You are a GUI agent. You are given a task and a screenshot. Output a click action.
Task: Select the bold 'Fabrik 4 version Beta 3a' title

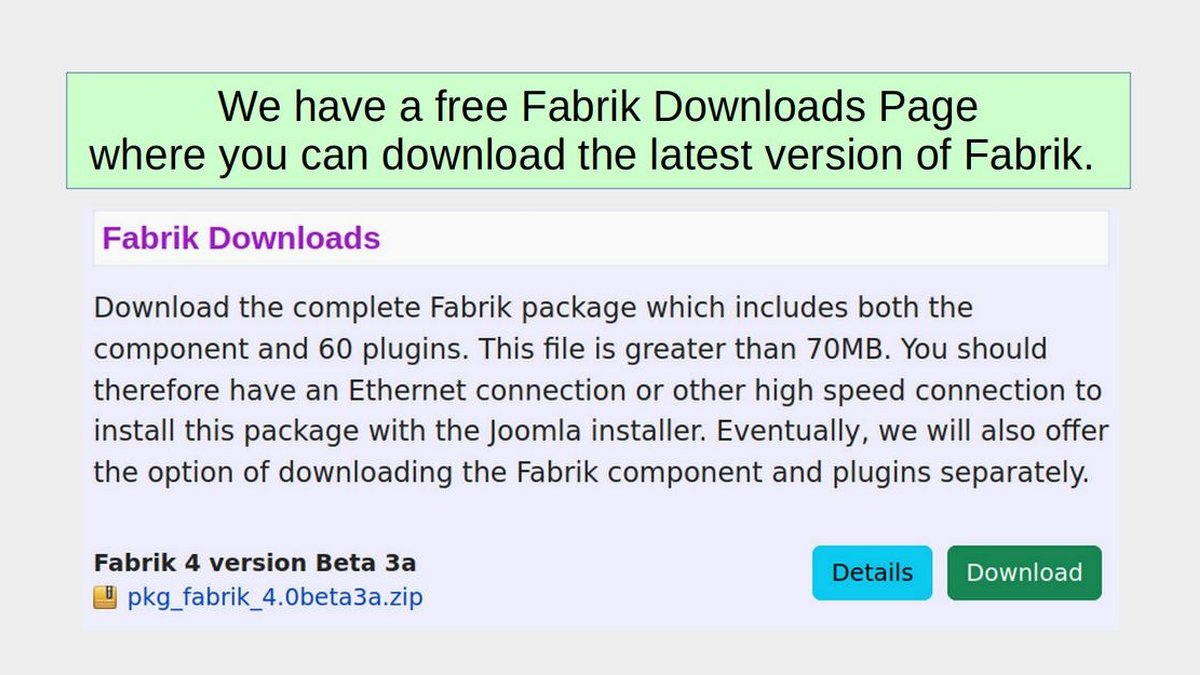pos(254,562)
